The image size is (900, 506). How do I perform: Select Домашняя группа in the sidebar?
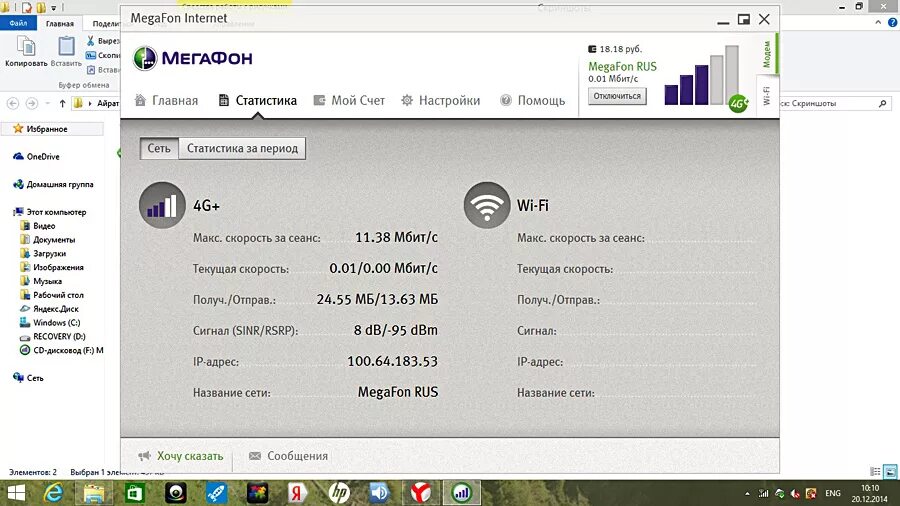coord(53,184)
